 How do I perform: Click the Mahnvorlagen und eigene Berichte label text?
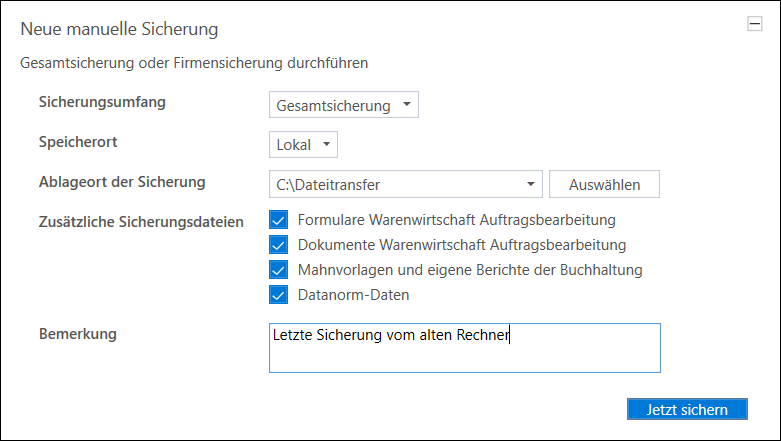coord(469,270)
